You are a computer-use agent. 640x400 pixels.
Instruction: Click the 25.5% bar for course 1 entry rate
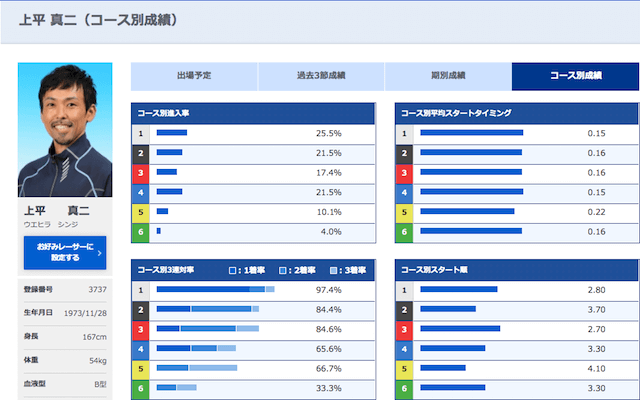click(x=172, y=133)
